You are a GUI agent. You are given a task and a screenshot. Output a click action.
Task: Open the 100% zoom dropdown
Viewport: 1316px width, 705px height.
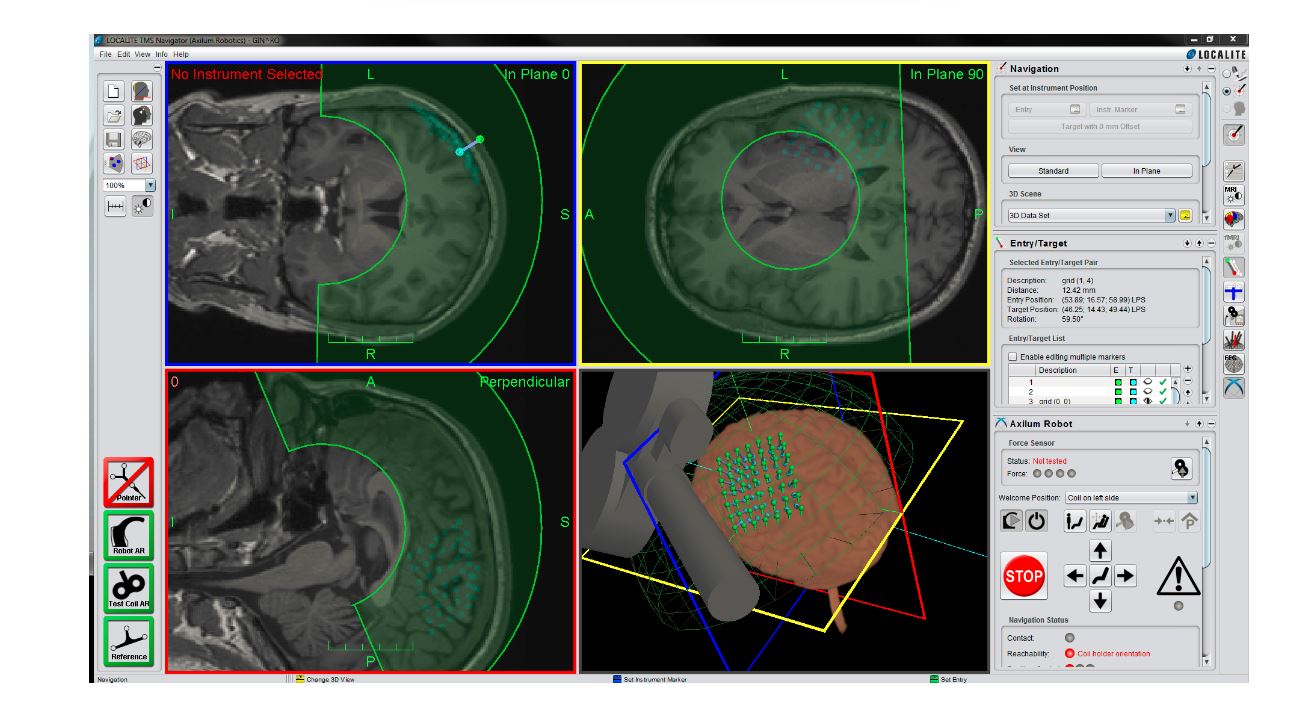coord(151,185)
